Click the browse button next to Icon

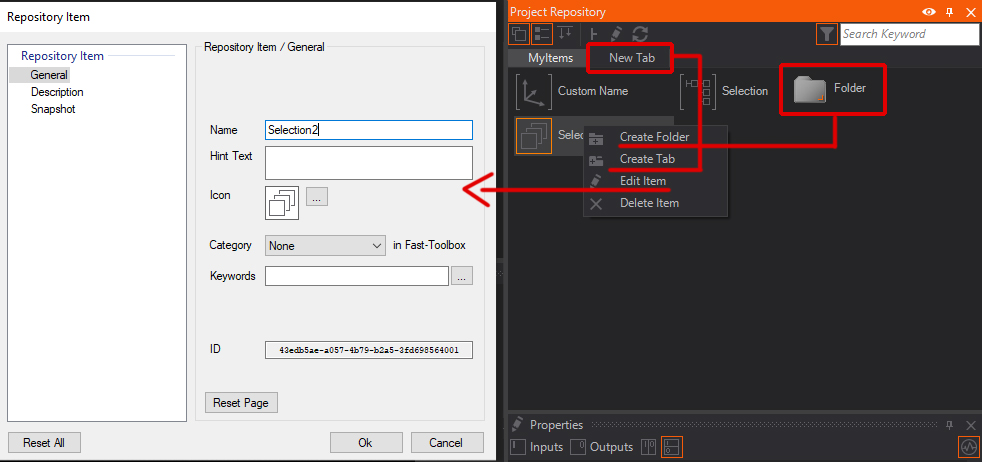click(x=316, y=197)
